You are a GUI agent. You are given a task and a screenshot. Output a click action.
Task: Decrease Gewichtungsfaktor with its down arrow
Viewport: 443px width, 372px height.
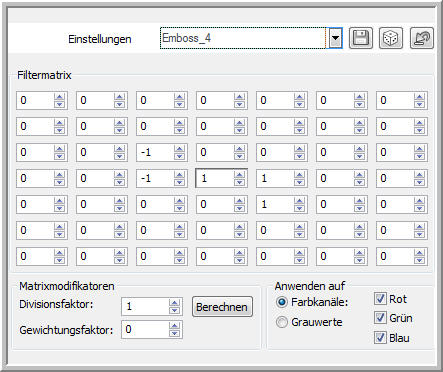point(174,333)
